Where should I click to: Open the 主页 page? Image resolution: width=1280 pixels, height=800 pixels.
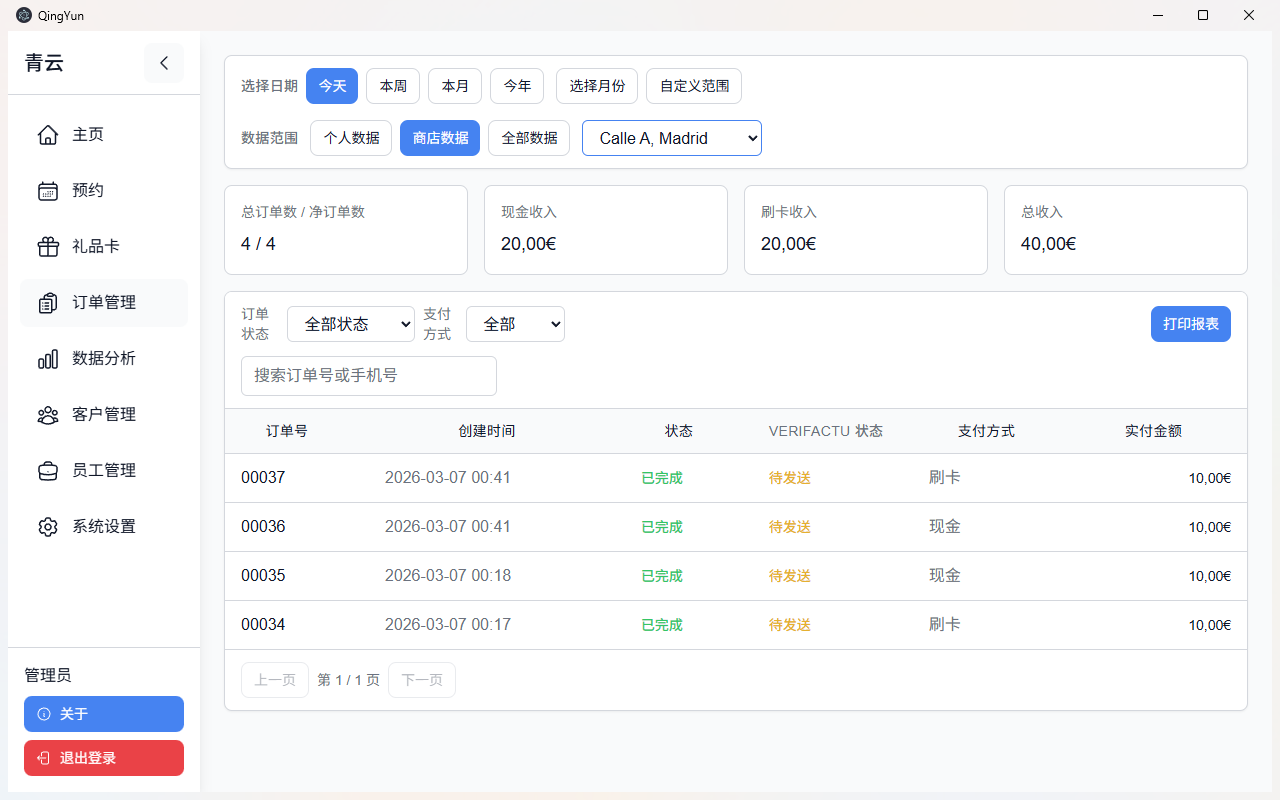tap(104, 135)
